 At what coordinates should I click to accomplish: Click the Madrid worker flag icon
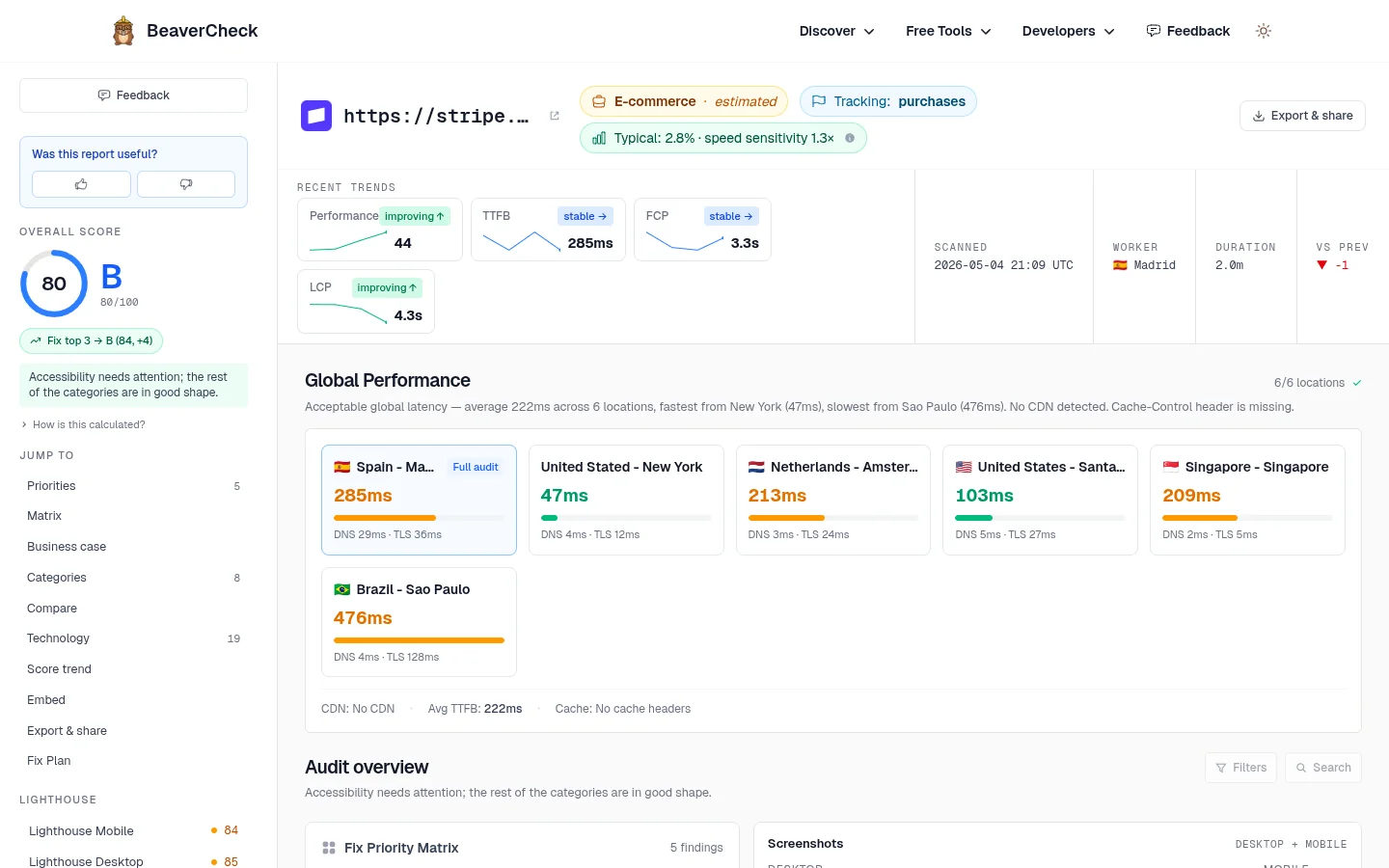point(1120,265)
